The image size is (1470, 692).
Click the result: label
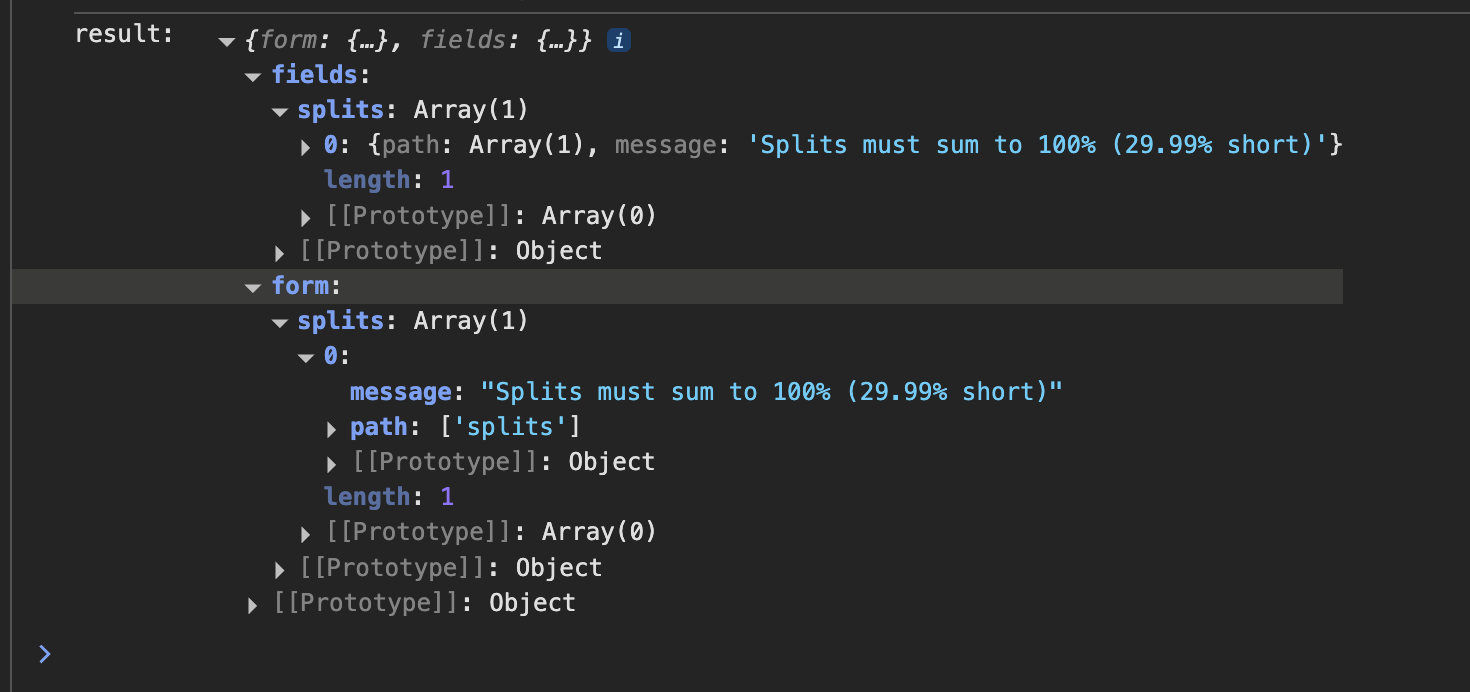click(x=124, y=34)
